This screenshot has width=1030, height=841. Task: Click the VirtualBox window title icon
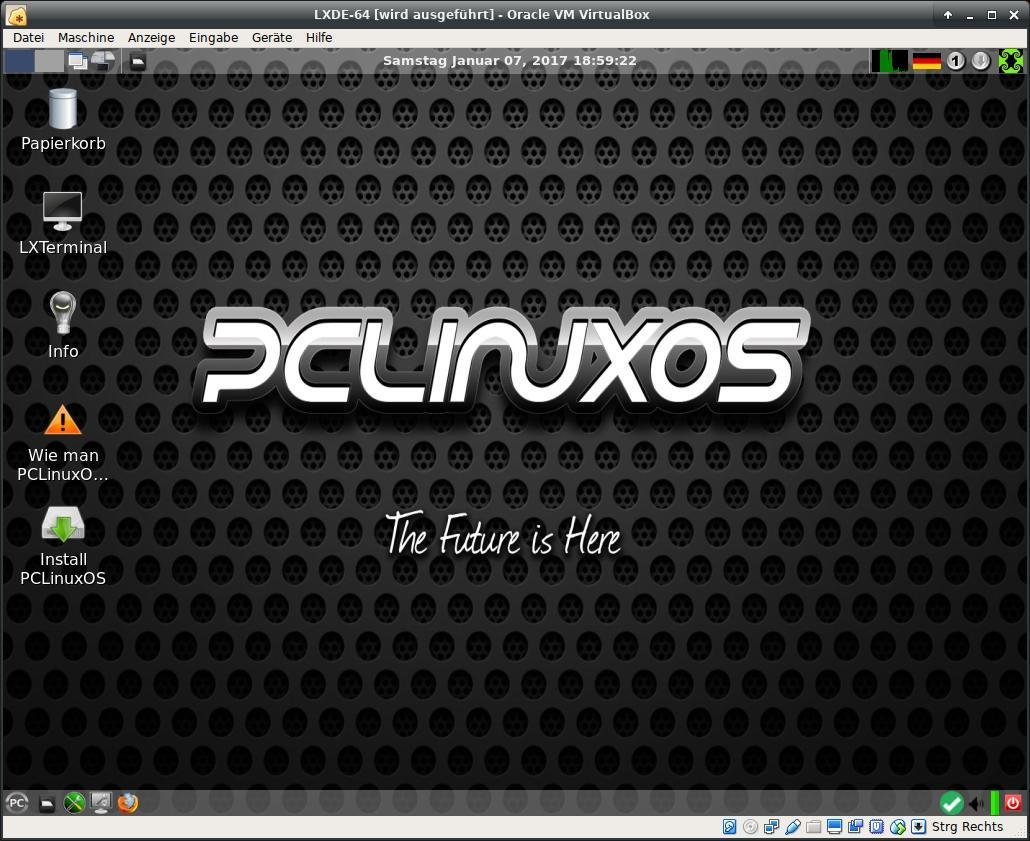[17, 14]
